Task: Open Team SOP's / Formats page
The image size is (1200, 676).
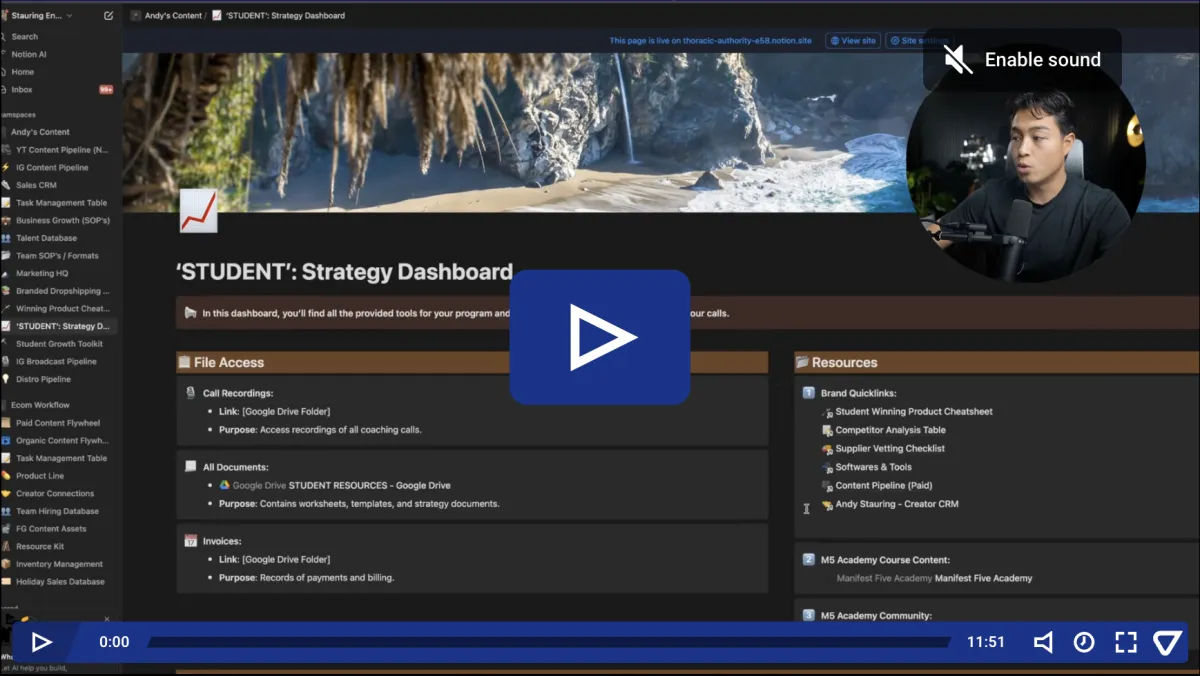Action: [58, 256]
